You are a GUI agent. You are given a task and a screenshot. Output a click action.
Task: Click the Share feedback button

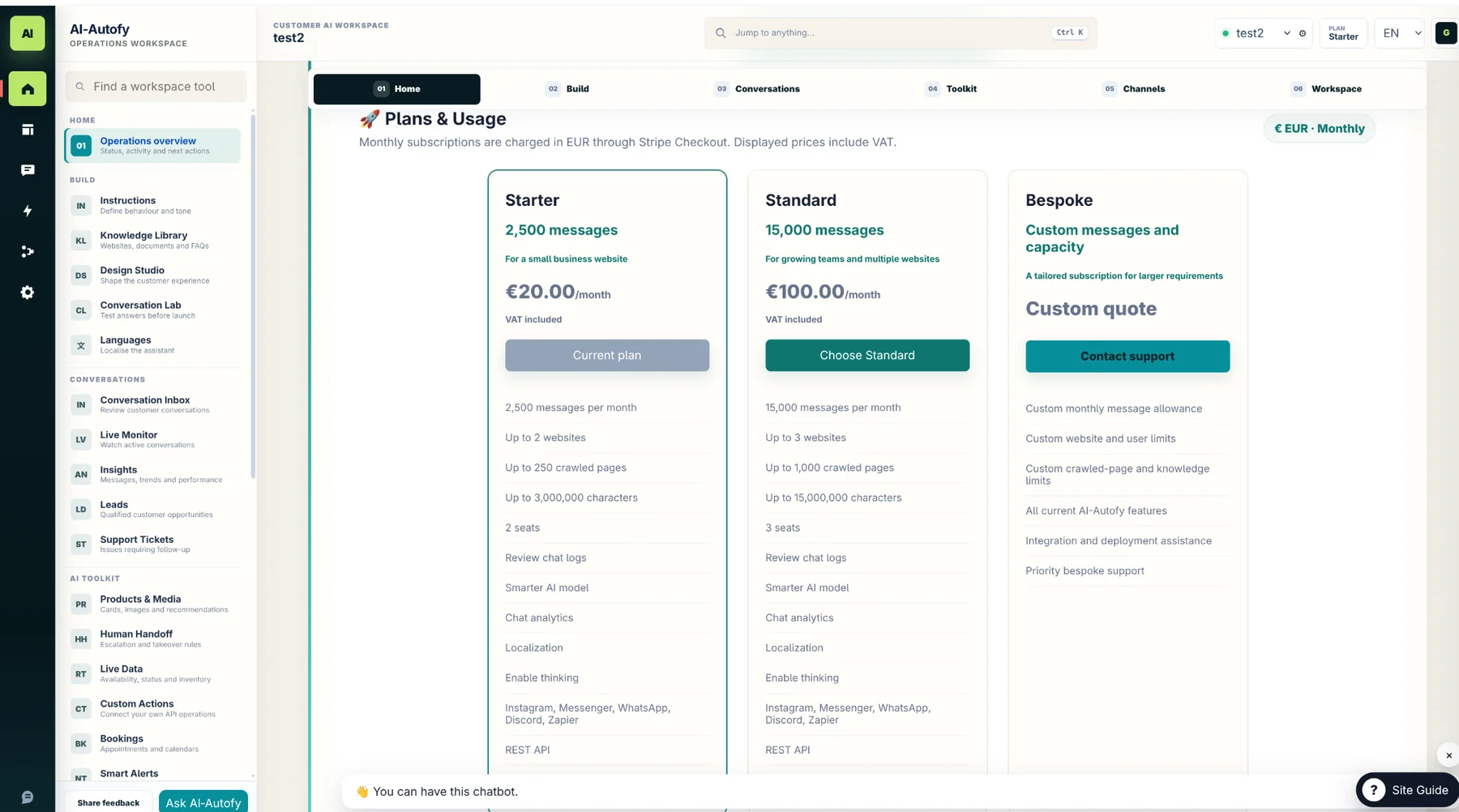[x=109, y=803]
